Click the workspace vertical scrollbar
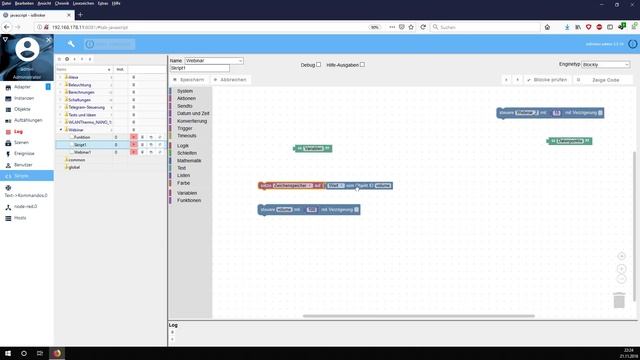This screenshot has width=640, height=360. (x=634, y=227)
